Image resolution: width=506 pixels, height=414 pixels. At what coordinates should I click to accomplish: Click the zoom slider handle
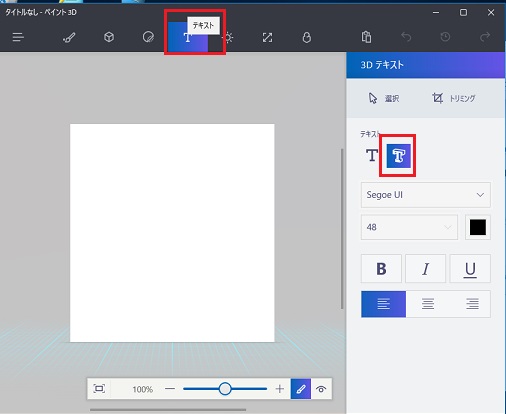coord(225,389)
